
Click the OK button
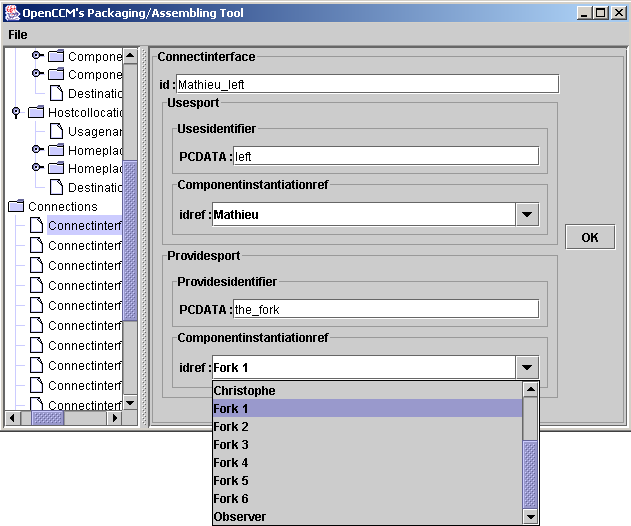point(590,237)
